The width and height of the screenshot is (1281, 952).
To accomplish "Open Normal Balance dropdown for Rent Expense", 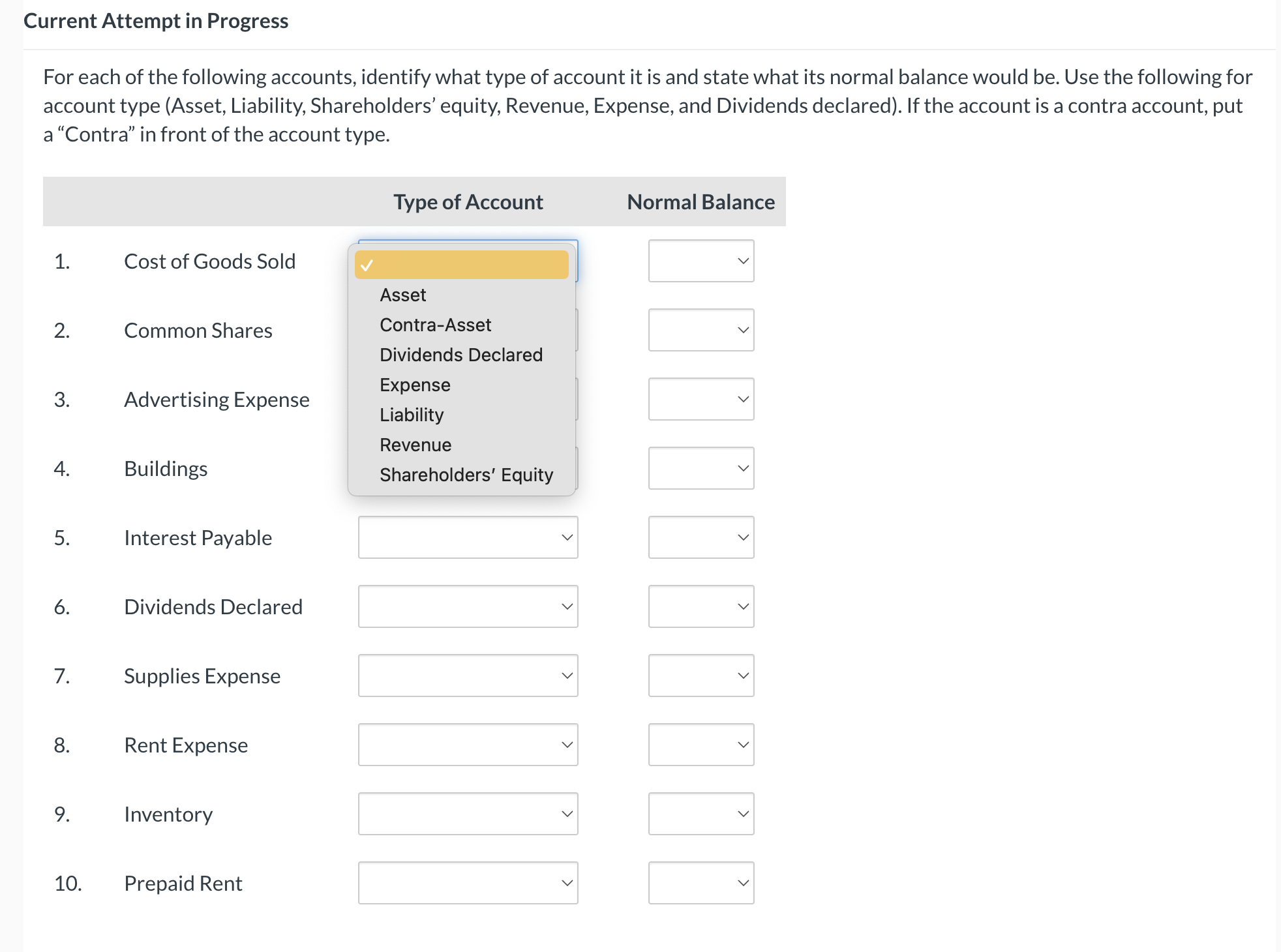I will click(701, 745).
